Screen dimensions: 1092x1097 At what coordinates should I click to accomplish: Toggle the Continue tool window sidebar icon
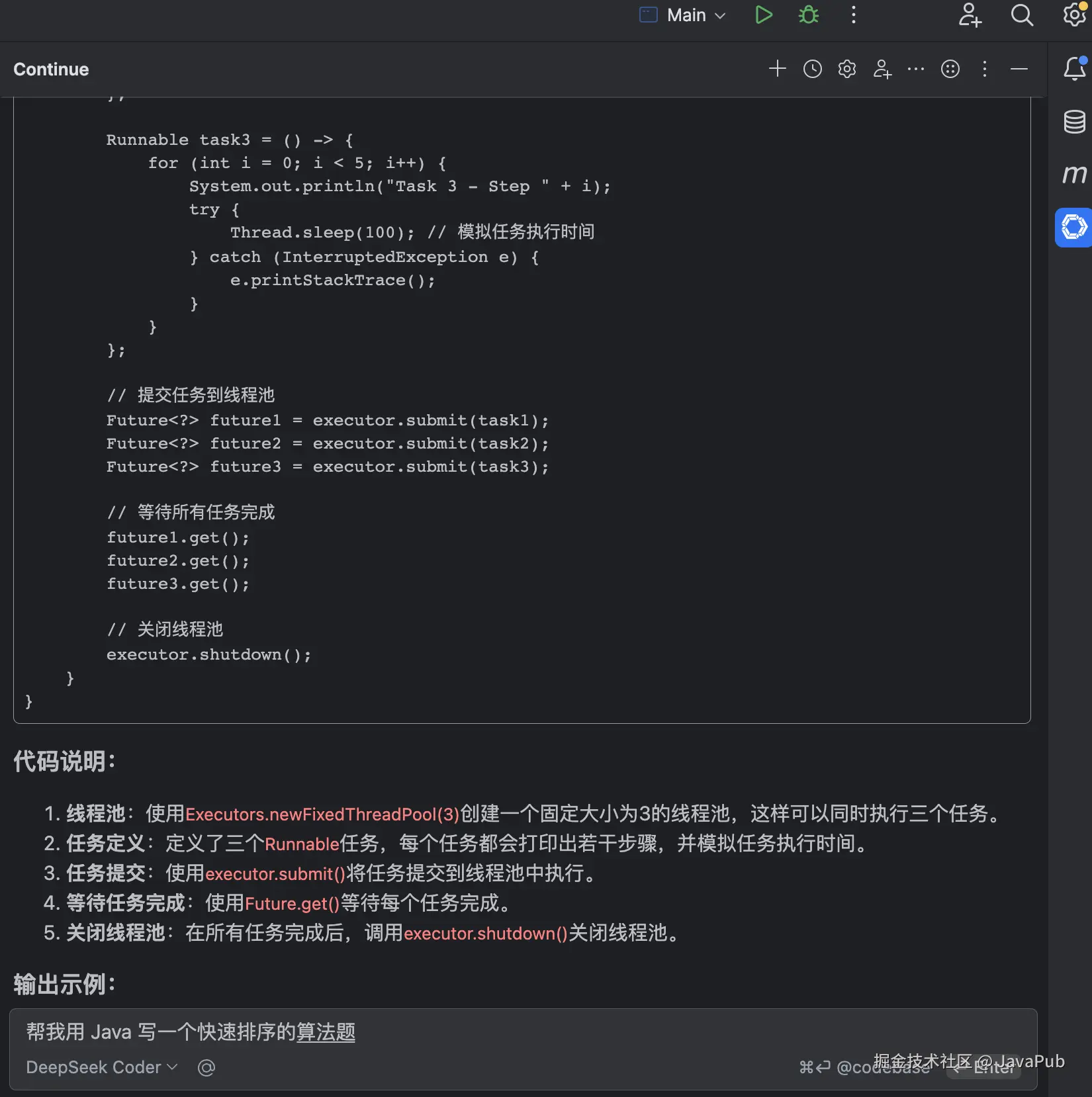[1074, 227]
